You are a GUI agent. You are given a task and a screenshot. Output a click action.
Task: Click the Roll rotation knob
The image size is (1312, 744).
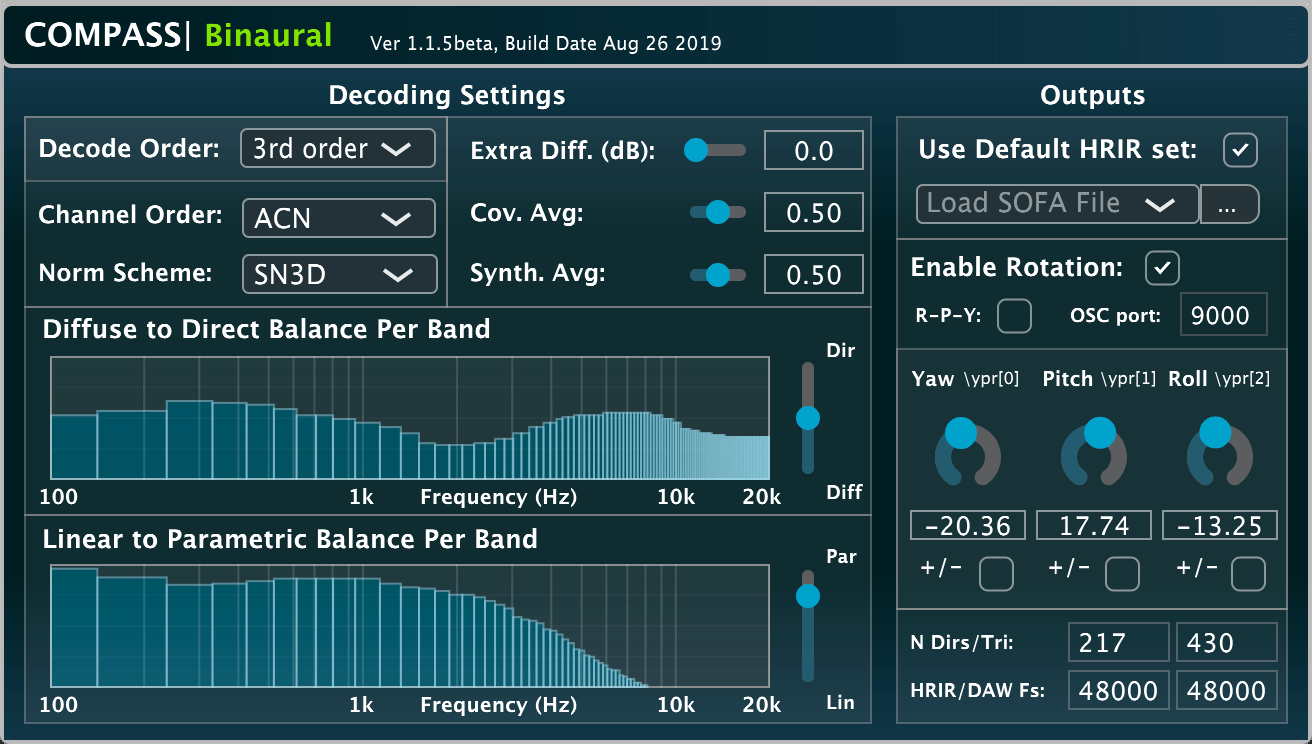1219,454
